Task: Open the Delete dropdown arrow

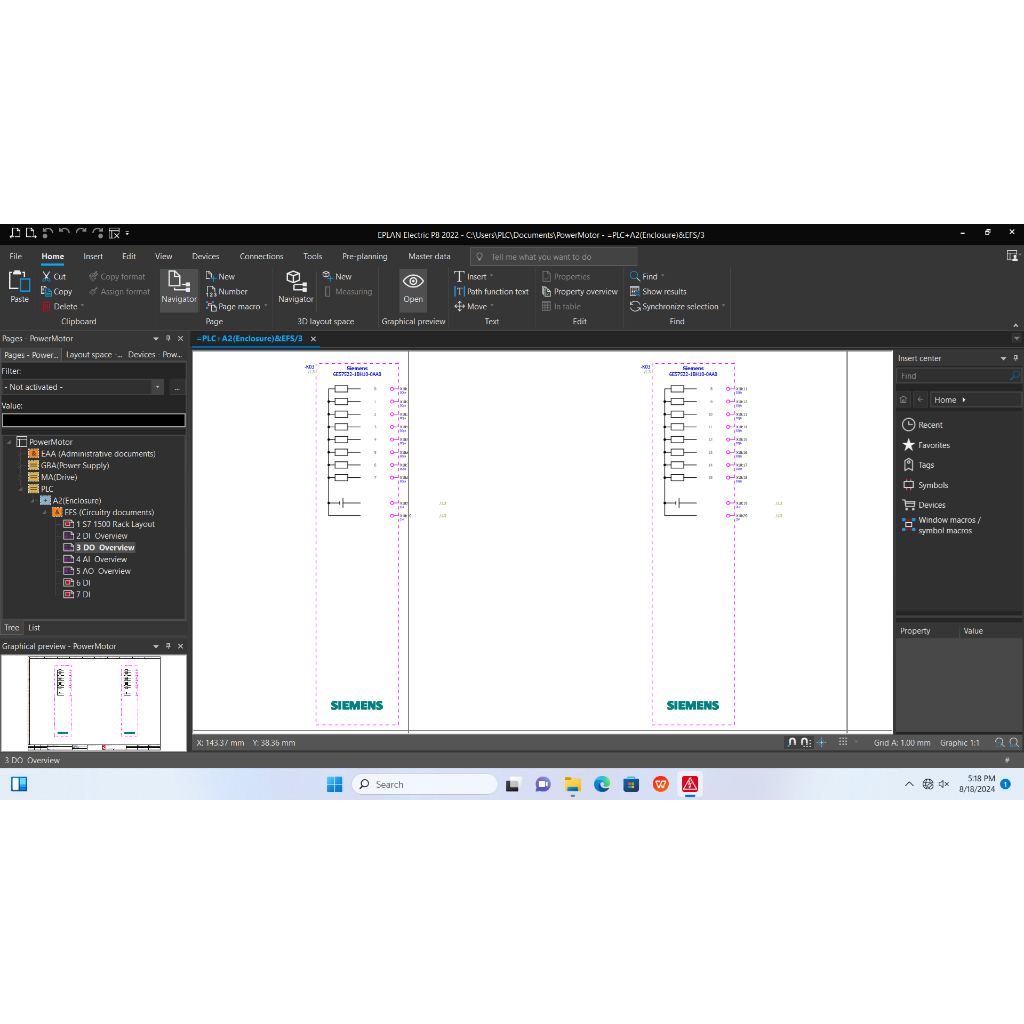Action: [x=82, y=306]
